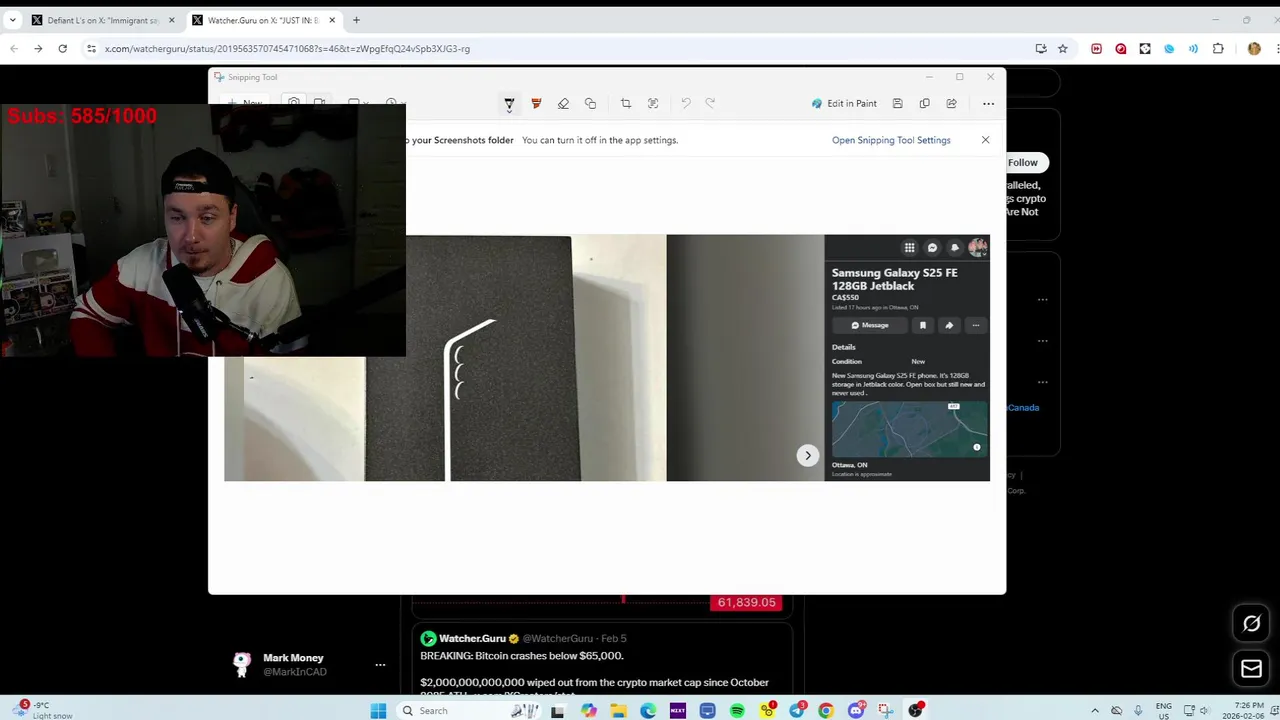Image resolution: width=1280 pixels, height=720 pixels.
Task: Open the Chrome profile avatar
Action: point(1254,48)
